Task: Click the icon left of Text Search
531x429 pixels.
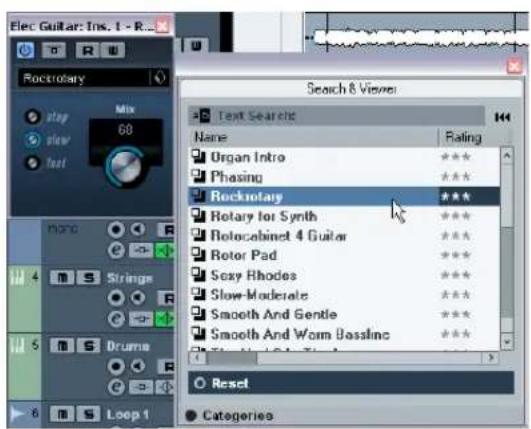Action: click(201, 116)
